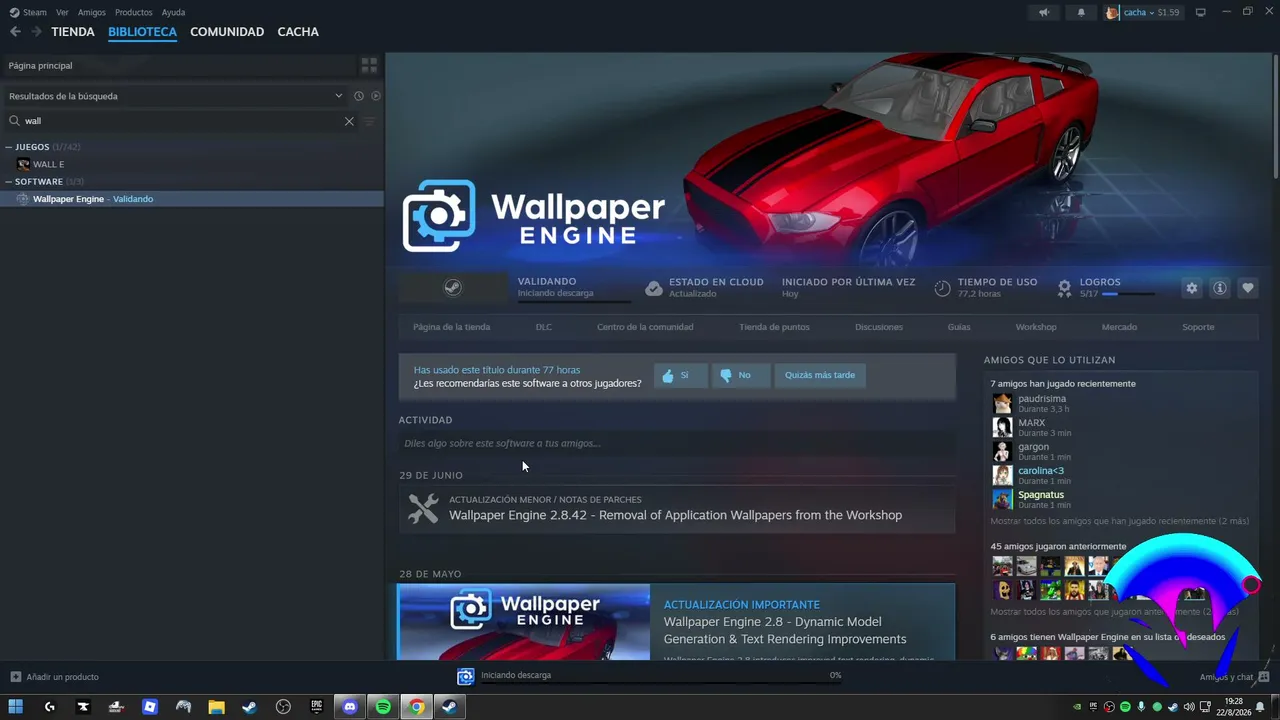Recommend software with Sí button
The width and height of the screenshot is (1280, 720).
(680, 375)
